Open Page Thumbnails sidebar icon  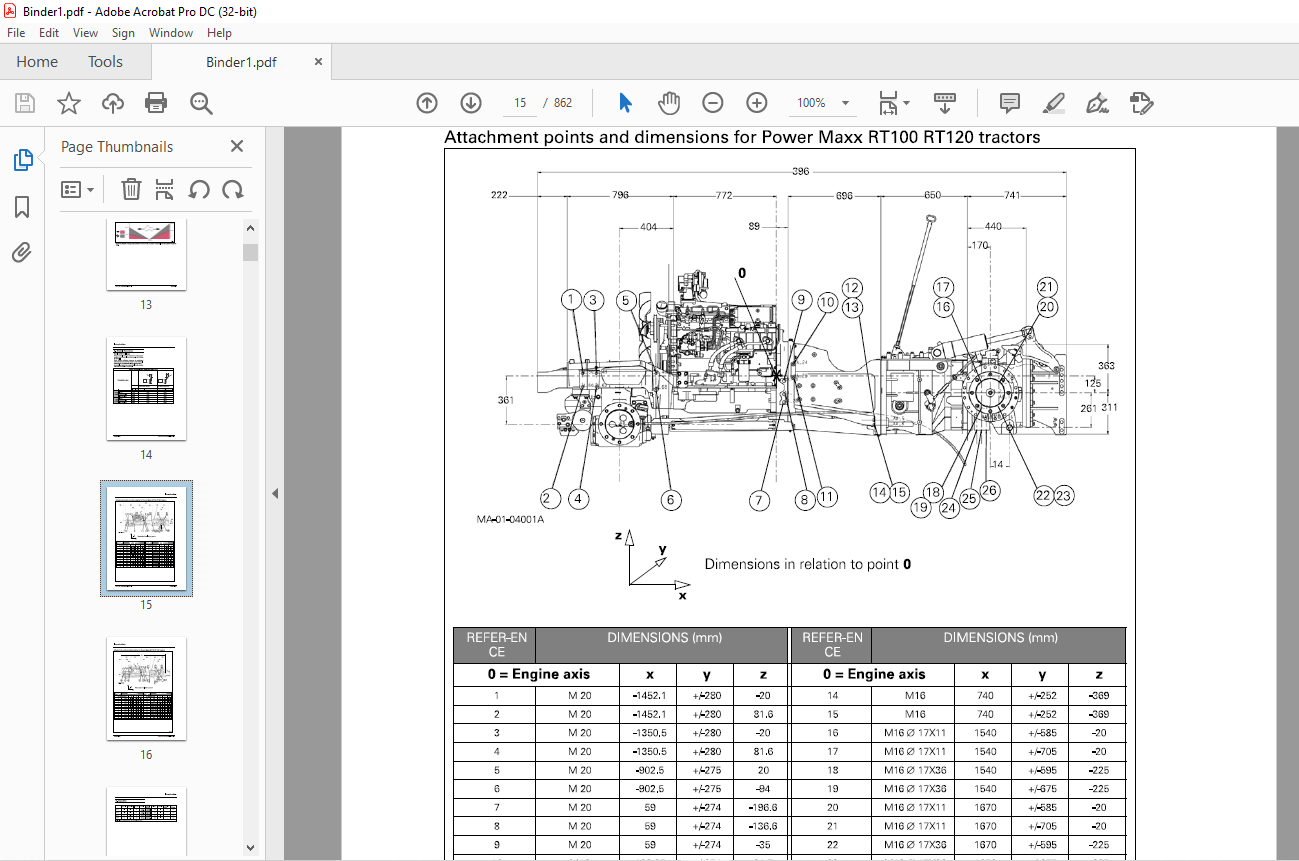pos(22,160)
